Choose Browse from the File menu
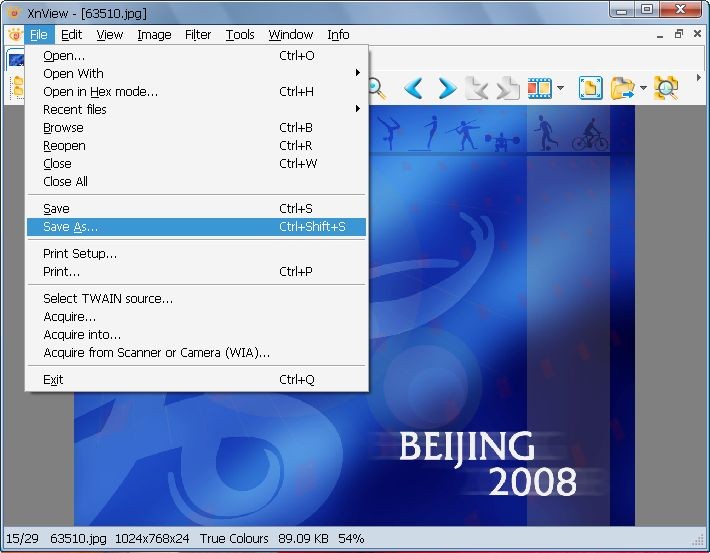Viewport: 710px width, 553px height. (196, 127)
